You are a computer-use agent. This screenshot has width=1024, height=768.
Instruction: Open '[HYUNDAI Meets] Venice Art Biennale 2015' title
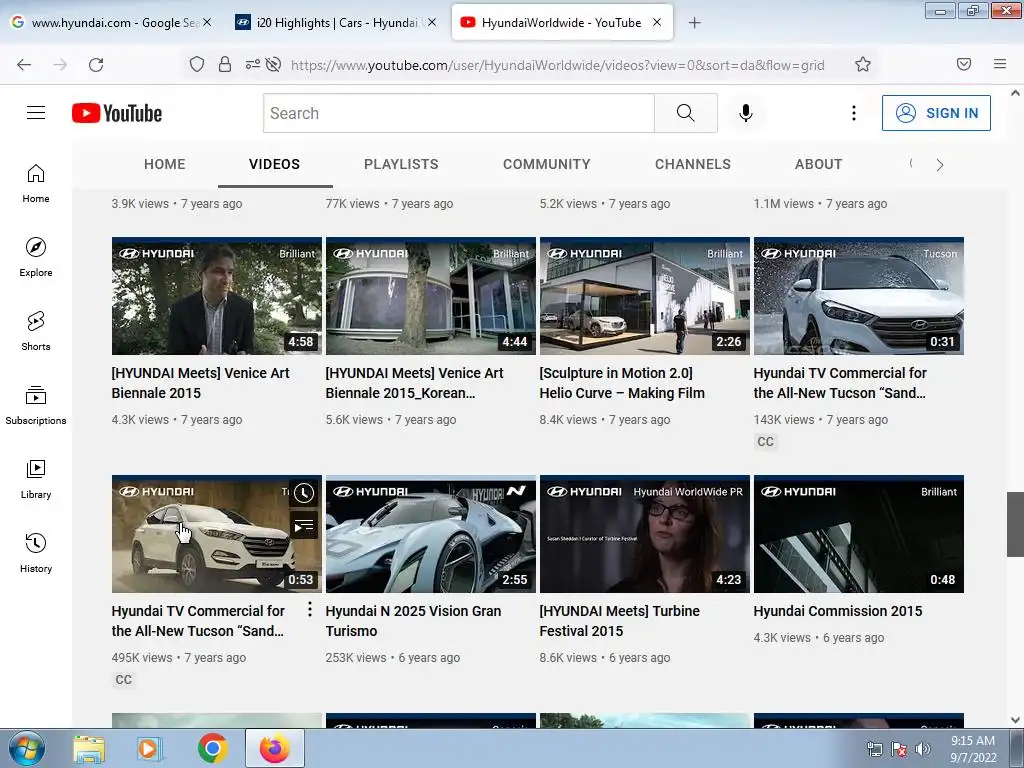click(200, 383)
